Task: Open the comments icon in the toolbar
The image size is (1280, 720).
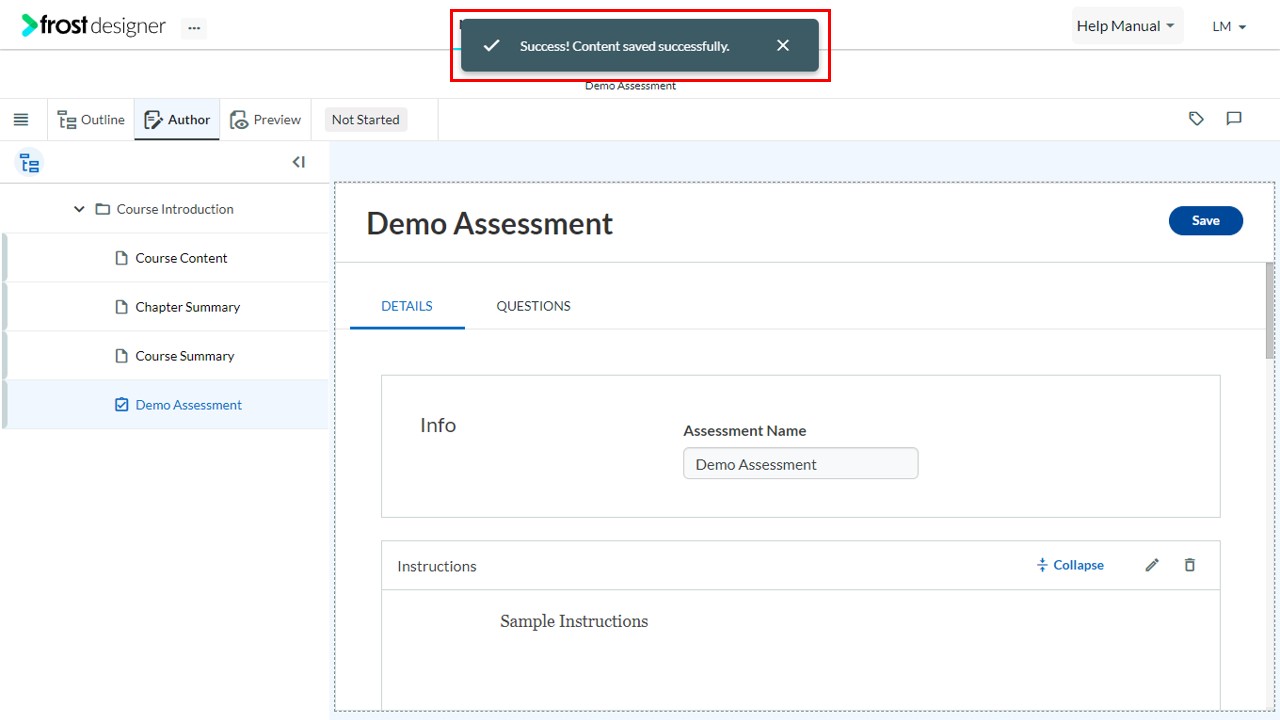Action: point(1234,118)
